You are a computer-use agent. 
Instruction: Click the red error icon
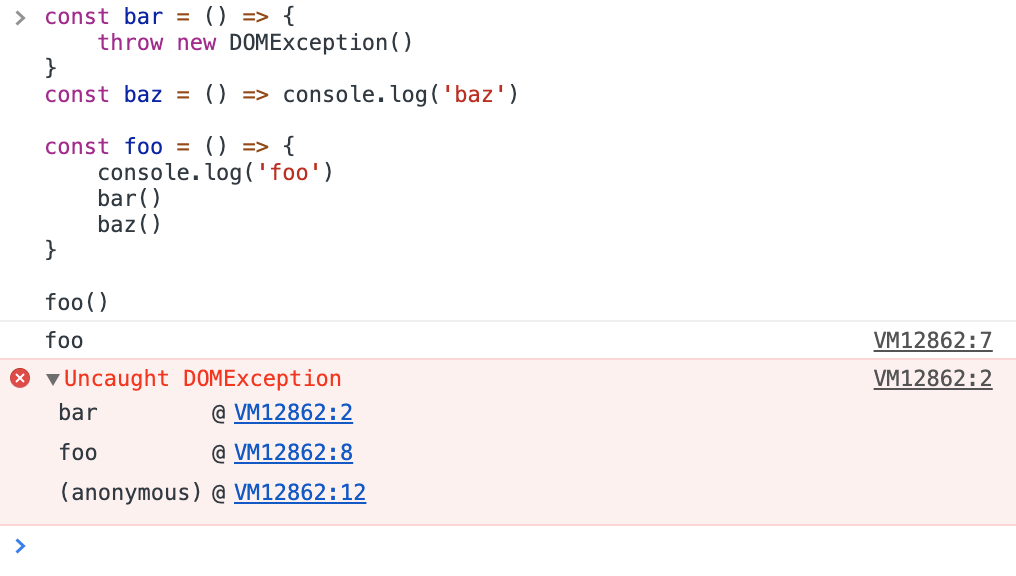[19, 378]
